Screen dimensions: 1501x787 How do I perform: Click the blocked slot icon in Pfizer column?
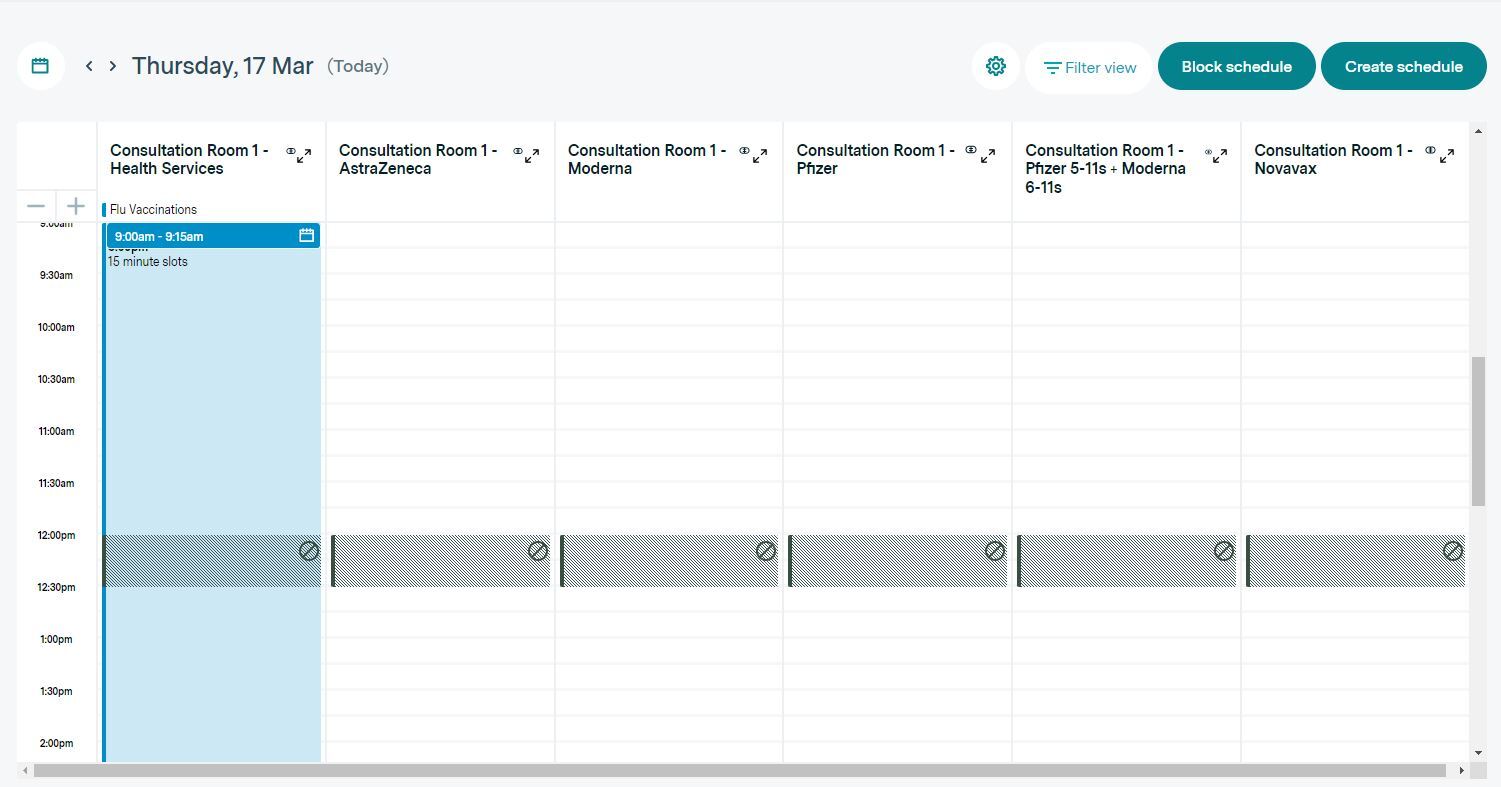point(994,551)
